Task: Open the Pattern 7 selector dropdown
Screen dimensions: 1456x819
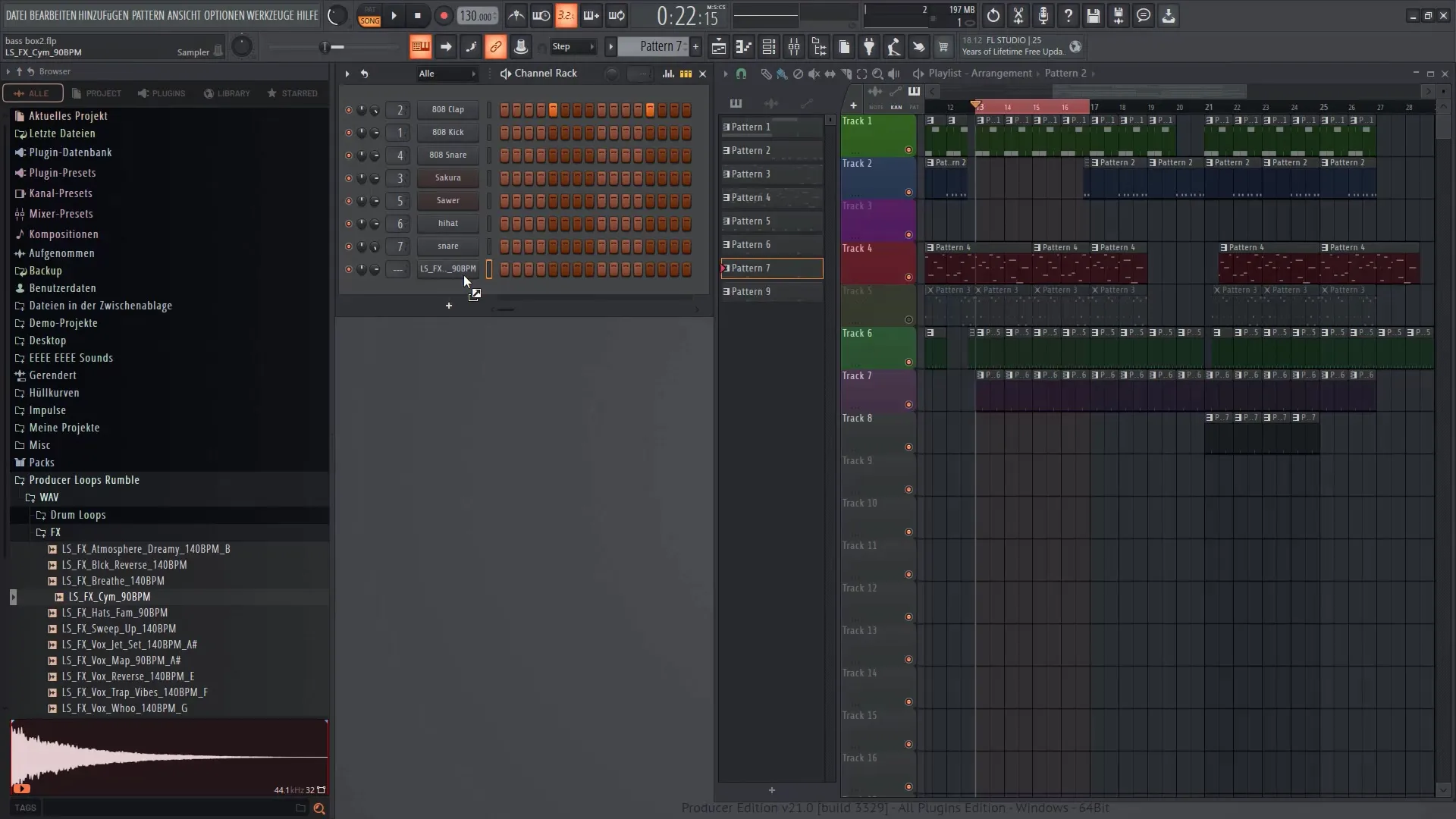Action: coord(654,47)
